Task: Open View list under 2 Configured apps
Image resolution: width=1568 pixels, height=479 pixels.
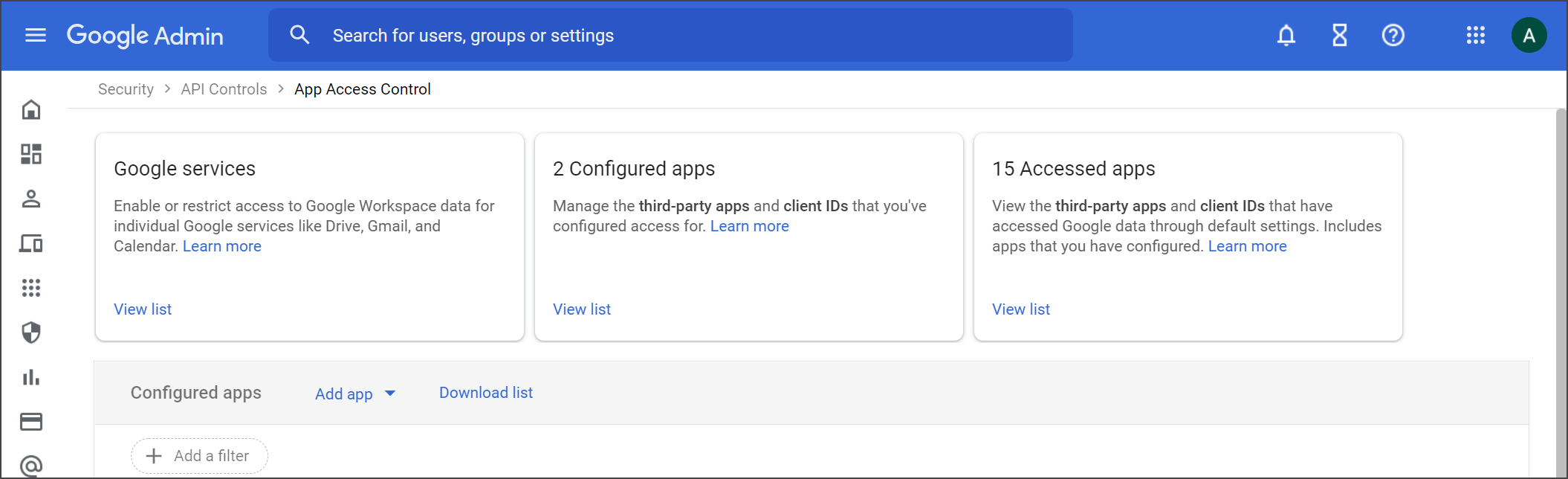Action: tap(582, 309)
